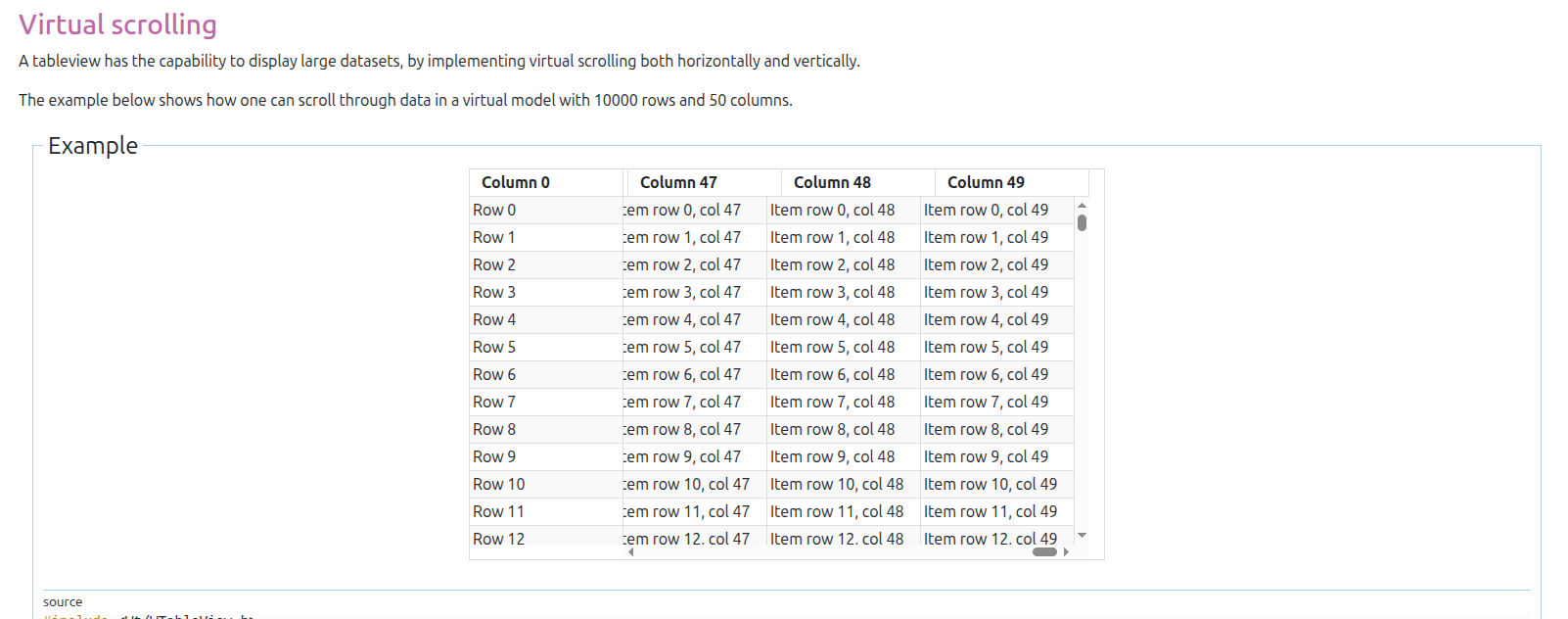Image resolution: width=1568 pixels, height=619 pixels.
Task: Select the Column 0 header
Action: pos(546,182)
